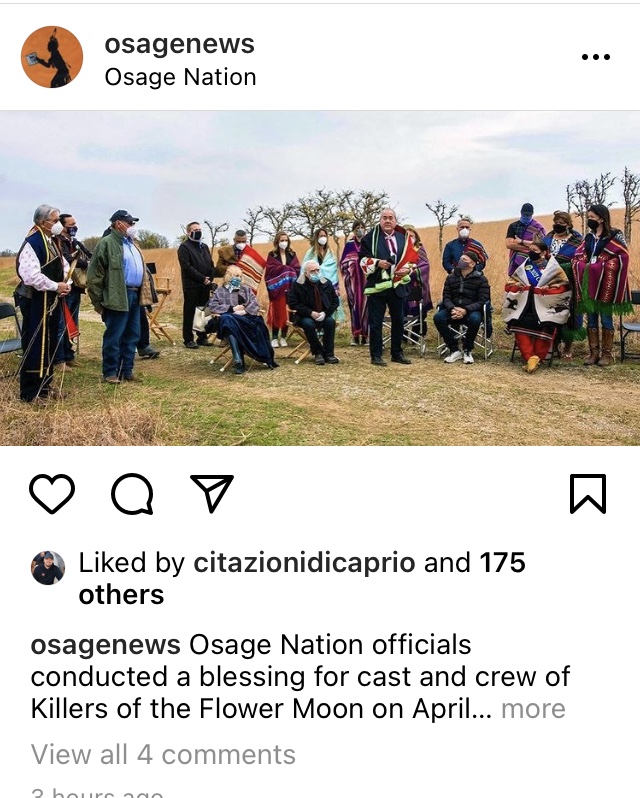Share post via paper plane icon
640x798 pixels.
tap(212, 493)
